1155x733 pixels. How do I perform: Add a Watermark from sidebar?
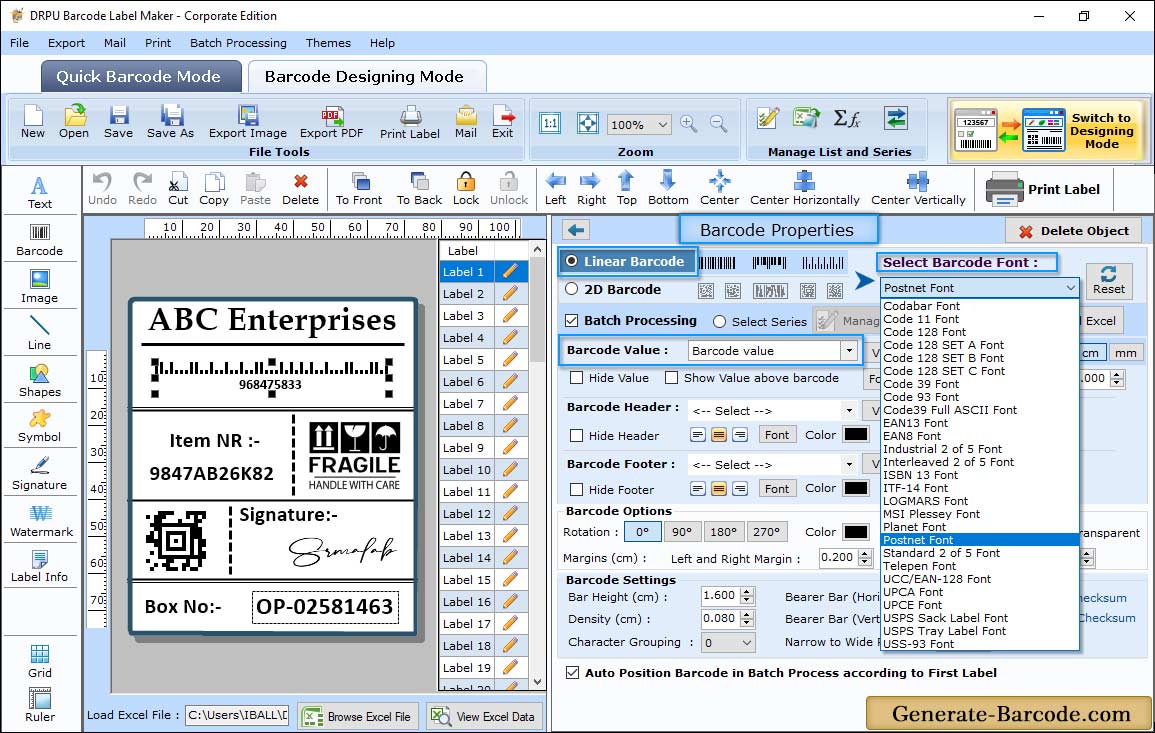tap(41, 521)
